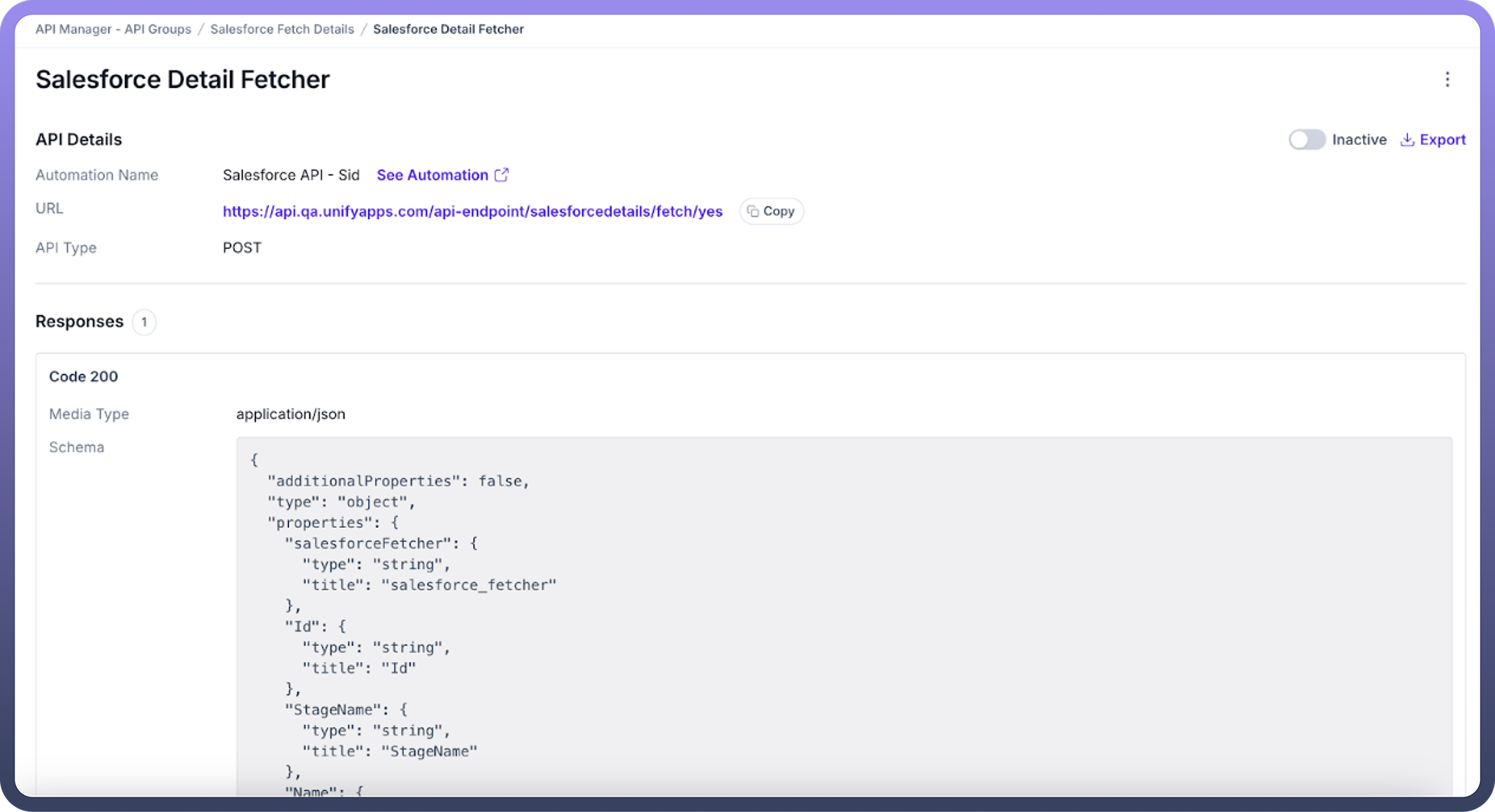Image resolution: width=1495 pixels, height=812 pixels.
Task: Click the POST API type value
Action: [242, 248]
